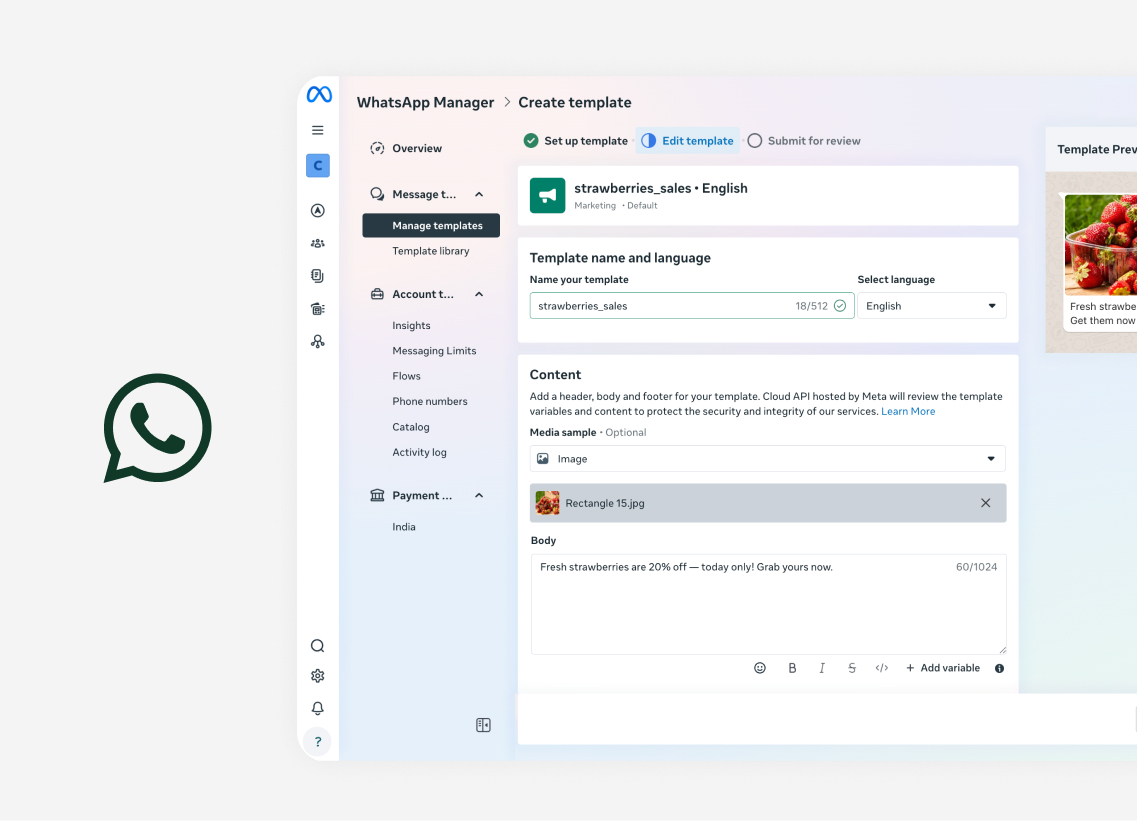Remove the Rectangle 15.jpg attachment
Viewport: 1137px width, 821px height.
985,503
